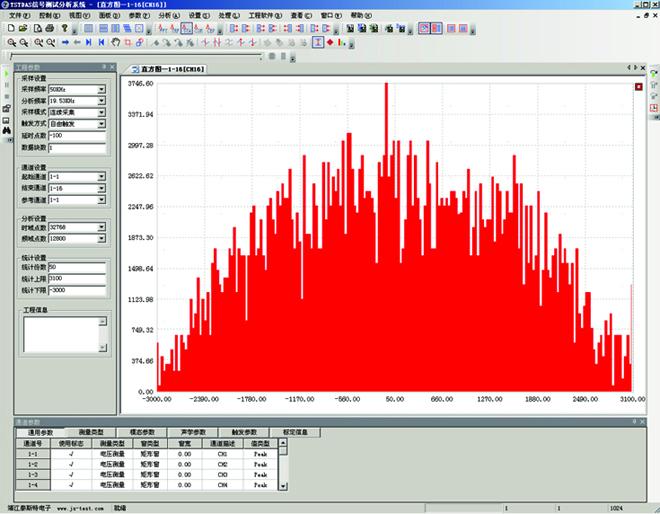This screenshot has height=514, width=660.
Task: Select the hand pan tool icon
Action: point(115,43)
